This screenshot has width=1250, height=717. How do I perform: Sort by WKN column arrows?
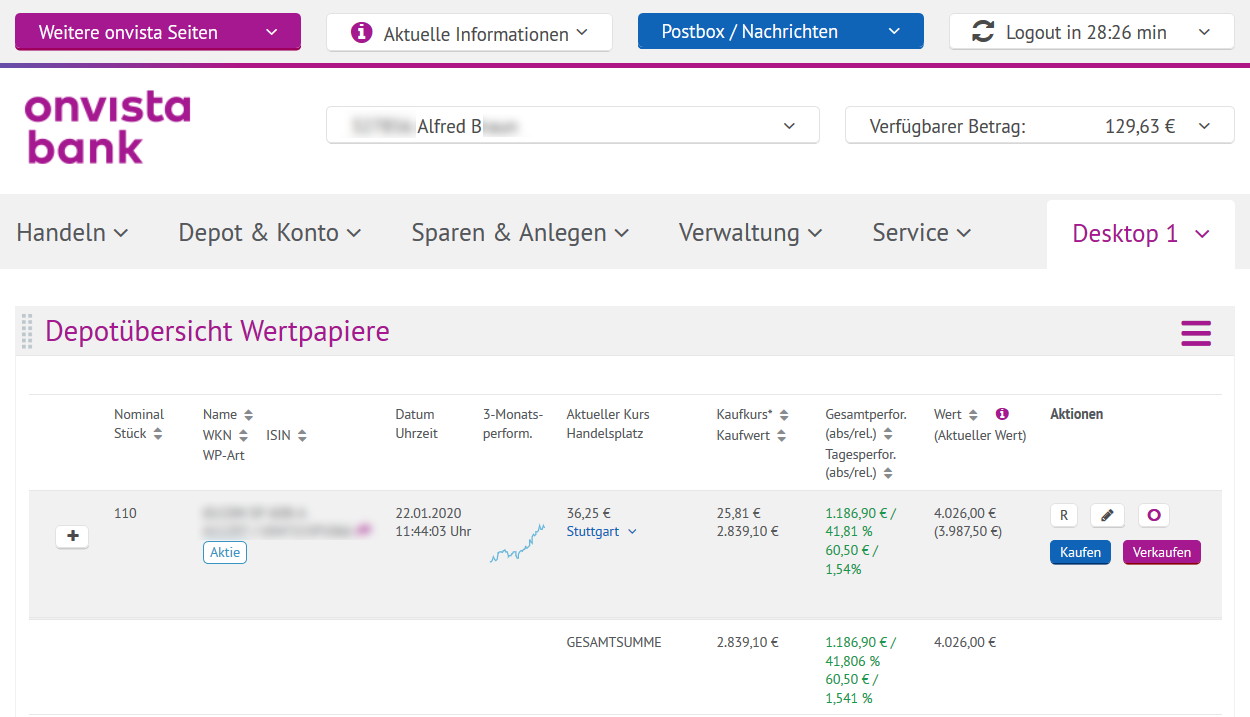click(243, 435)
